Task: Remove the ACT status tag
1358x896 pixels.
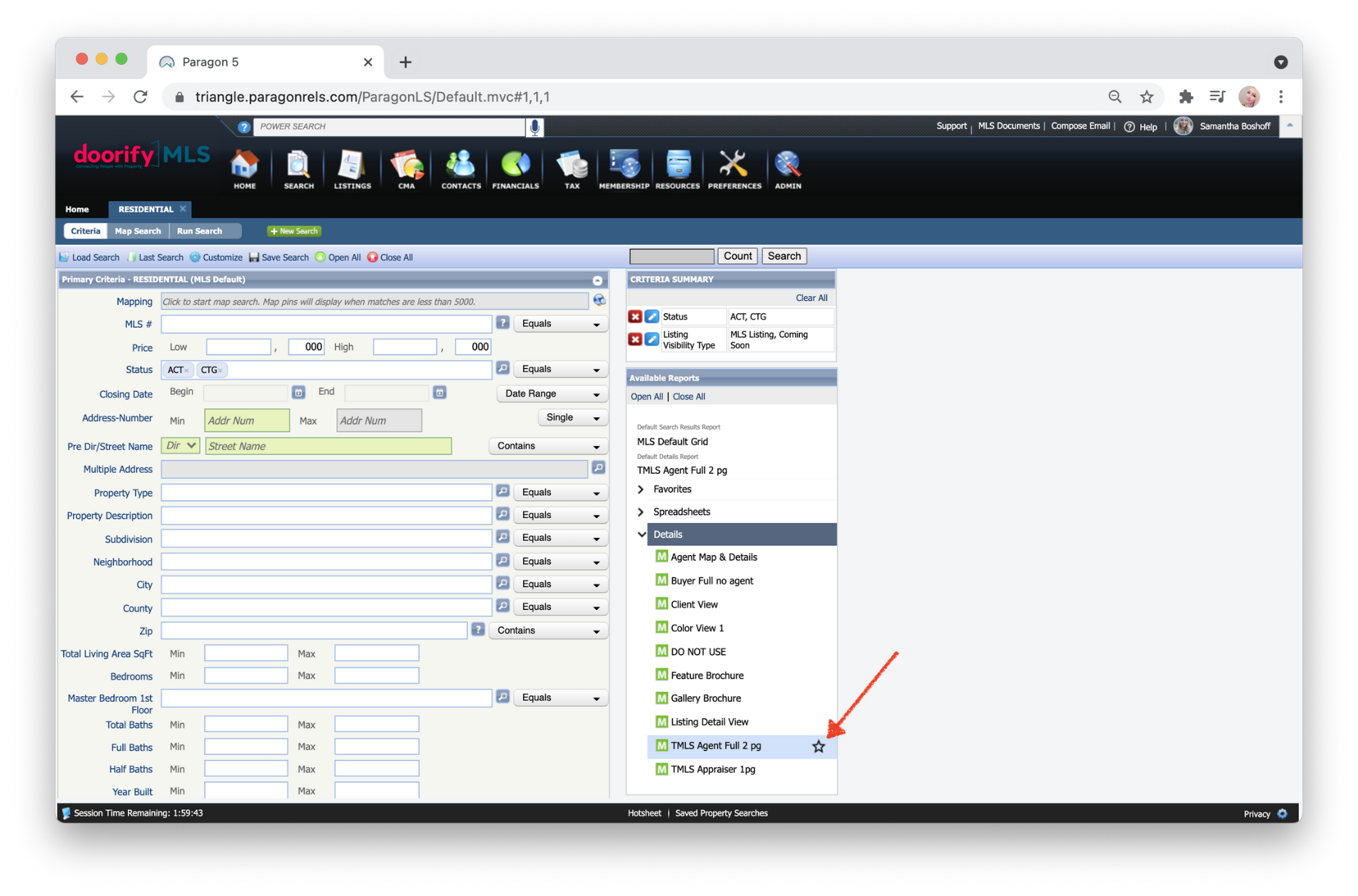Action: (x=187, y=370)
